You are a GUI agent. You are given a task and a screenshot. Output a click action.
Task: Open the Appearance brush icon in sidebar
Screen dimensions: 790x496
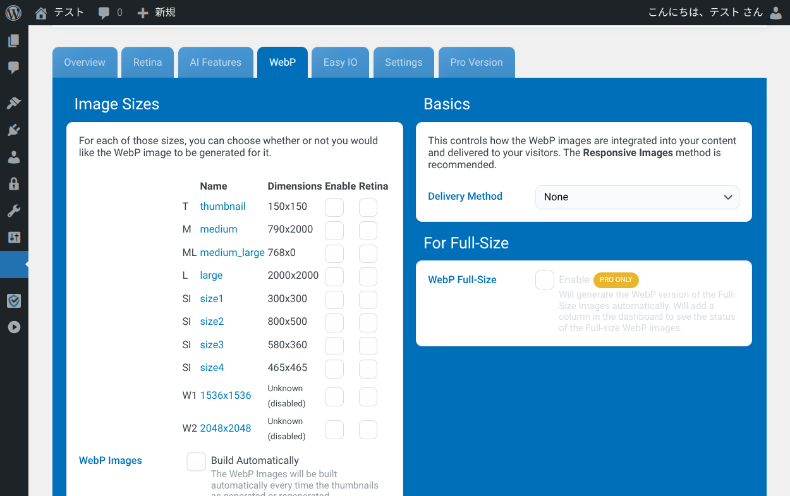tap(13, 103)
